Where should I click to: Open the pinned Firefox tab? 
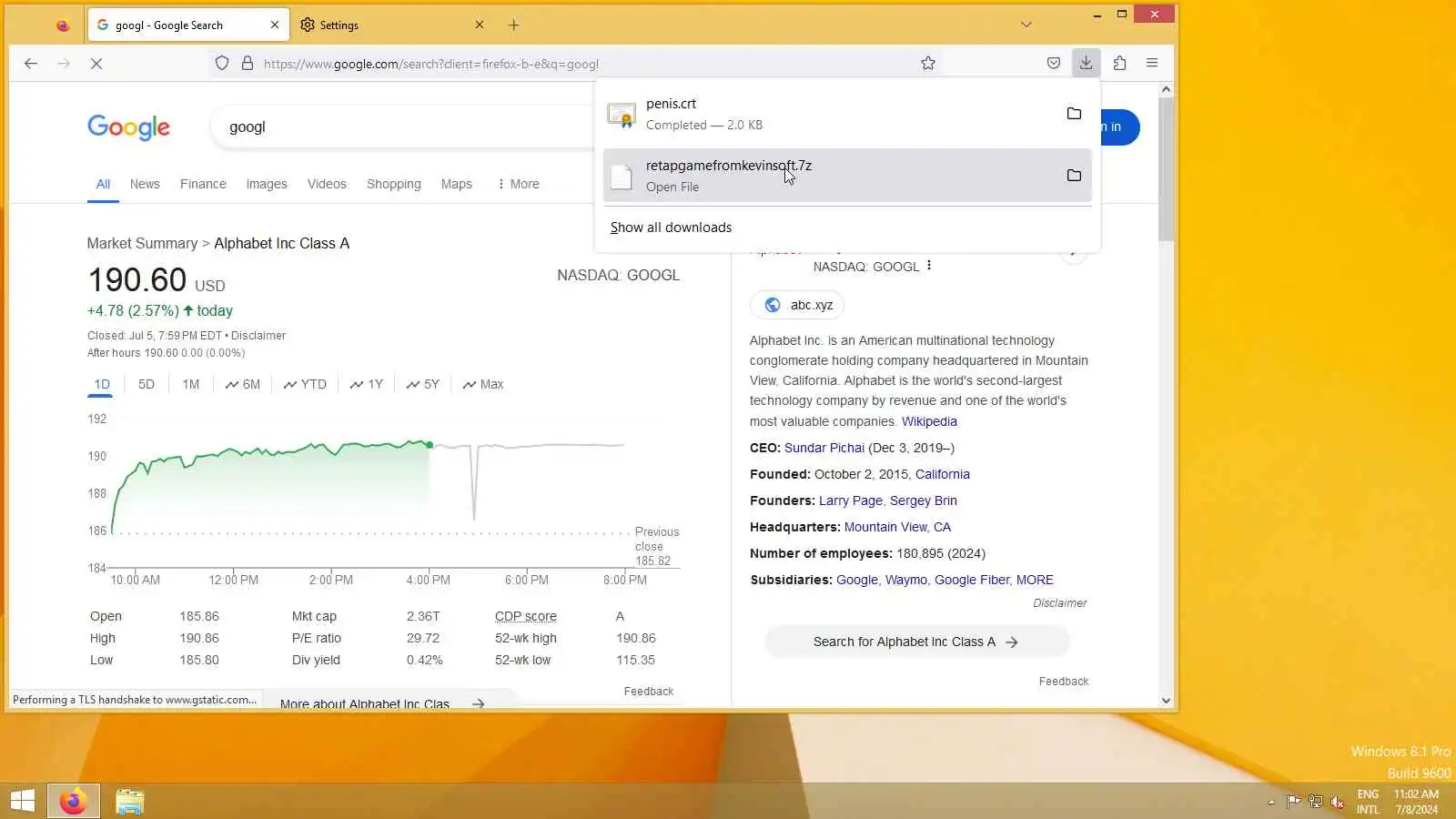pyautogui.click(x=62, y=25)
